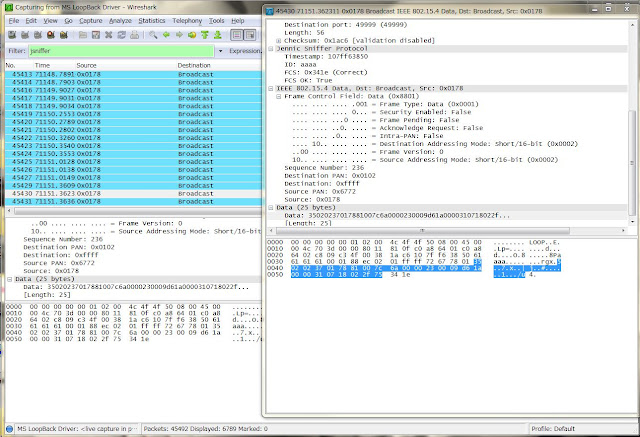Sort packet list by No. column
The width and height of the screenshot is (640, 437).
(x=11, y=65)
